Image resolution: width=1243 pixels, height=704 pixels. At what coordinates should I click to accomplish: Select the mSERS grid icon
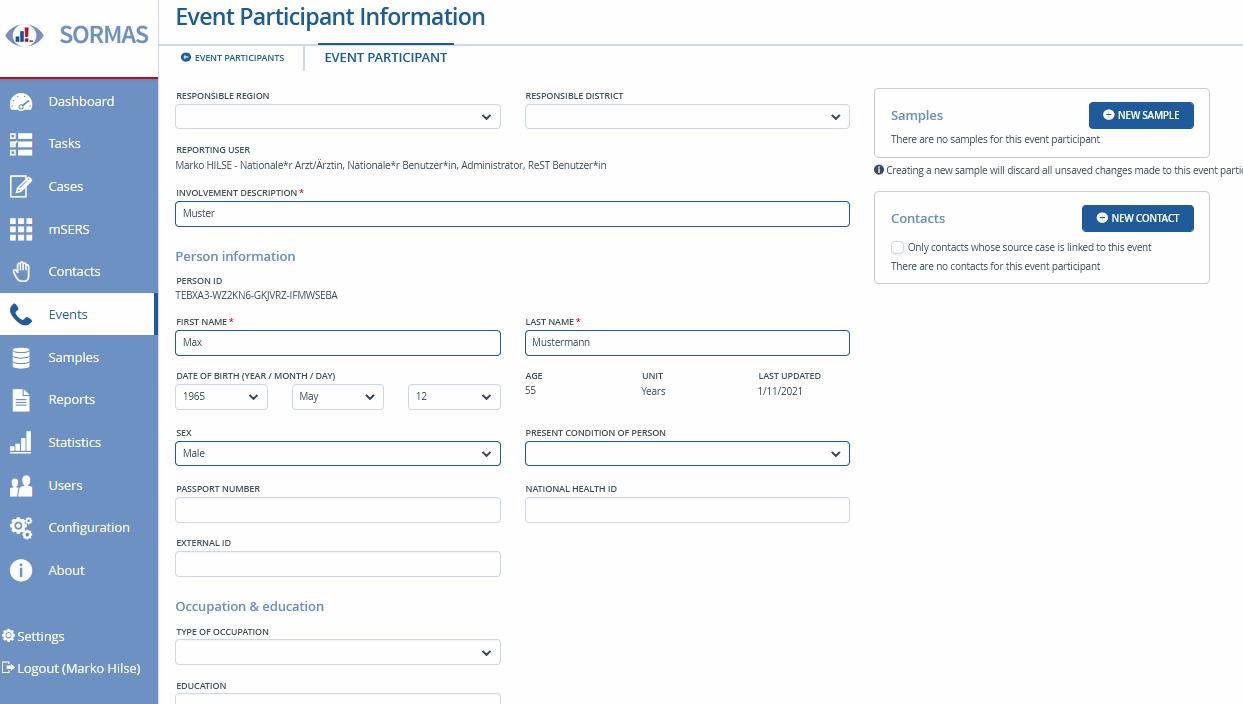tap(21, 229)
